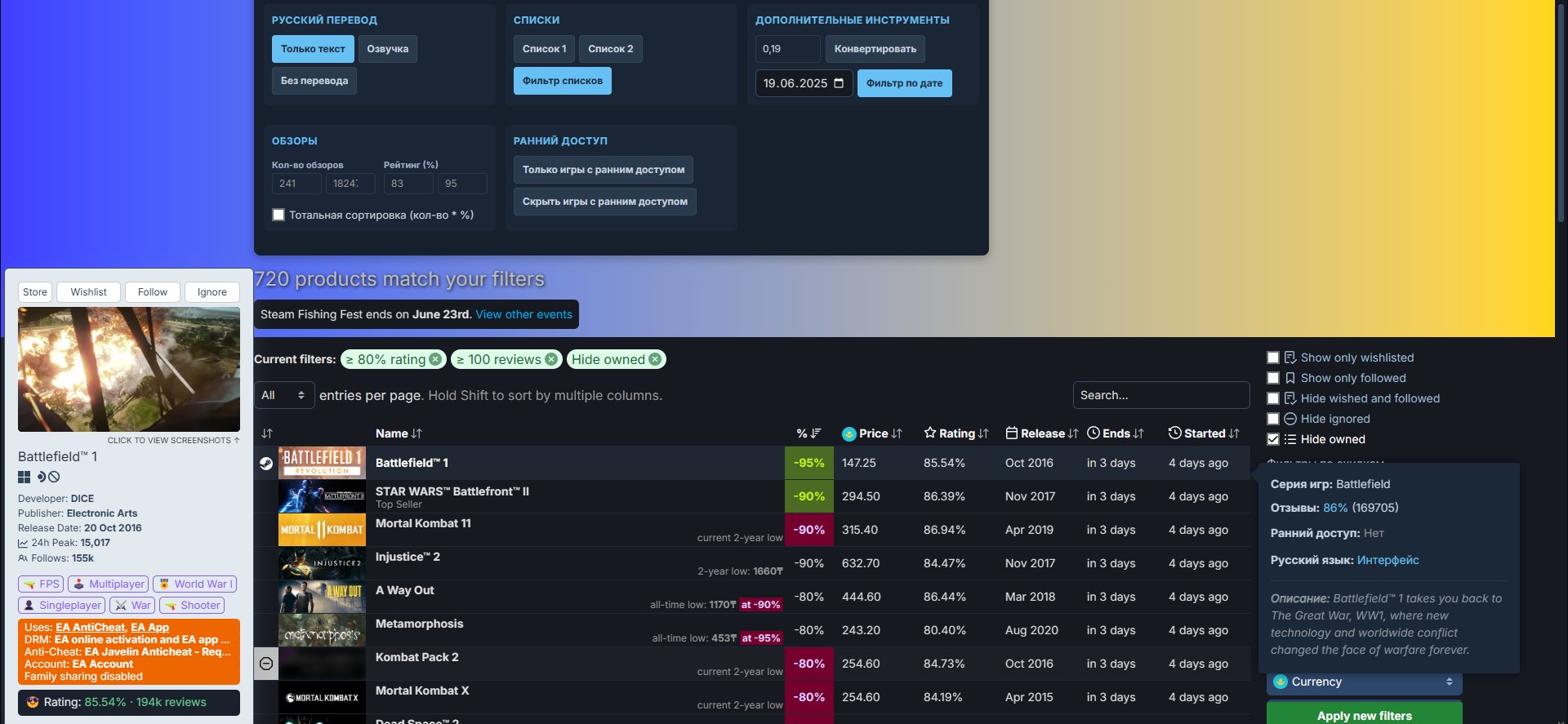
Task: Click the Steam Deck unsupported icon
Action: coord(54,477)
